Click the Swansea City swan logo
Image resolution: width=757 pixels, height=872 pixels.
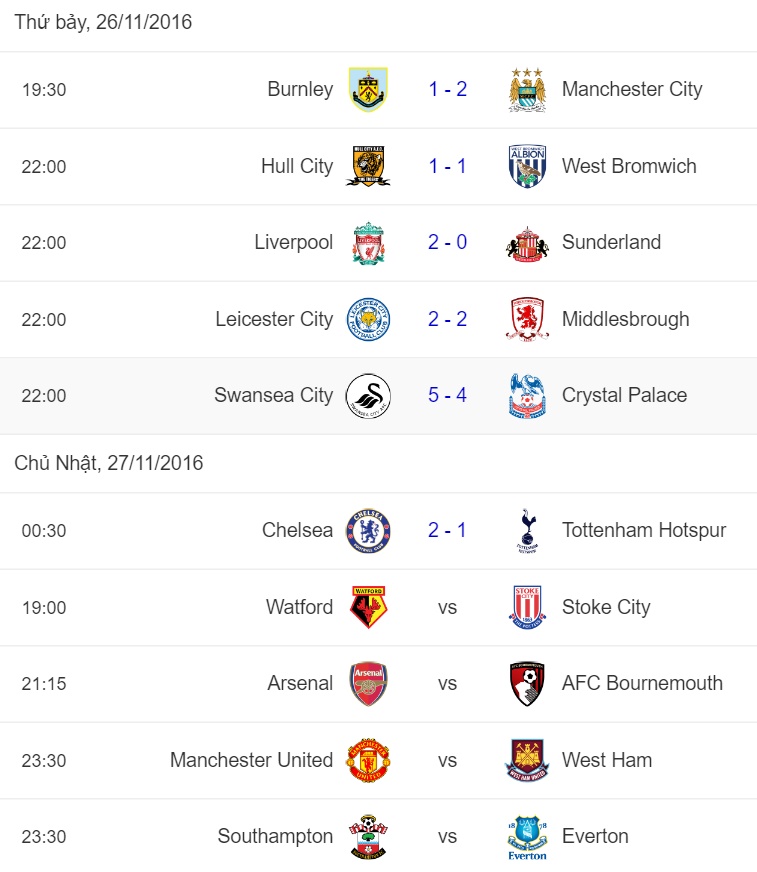[368, 396]
